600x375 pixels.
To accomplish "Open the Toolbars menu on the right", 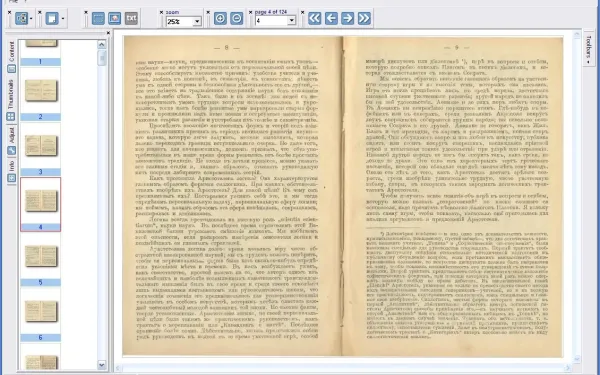I will pyautogui.click(x=589, y=49).
